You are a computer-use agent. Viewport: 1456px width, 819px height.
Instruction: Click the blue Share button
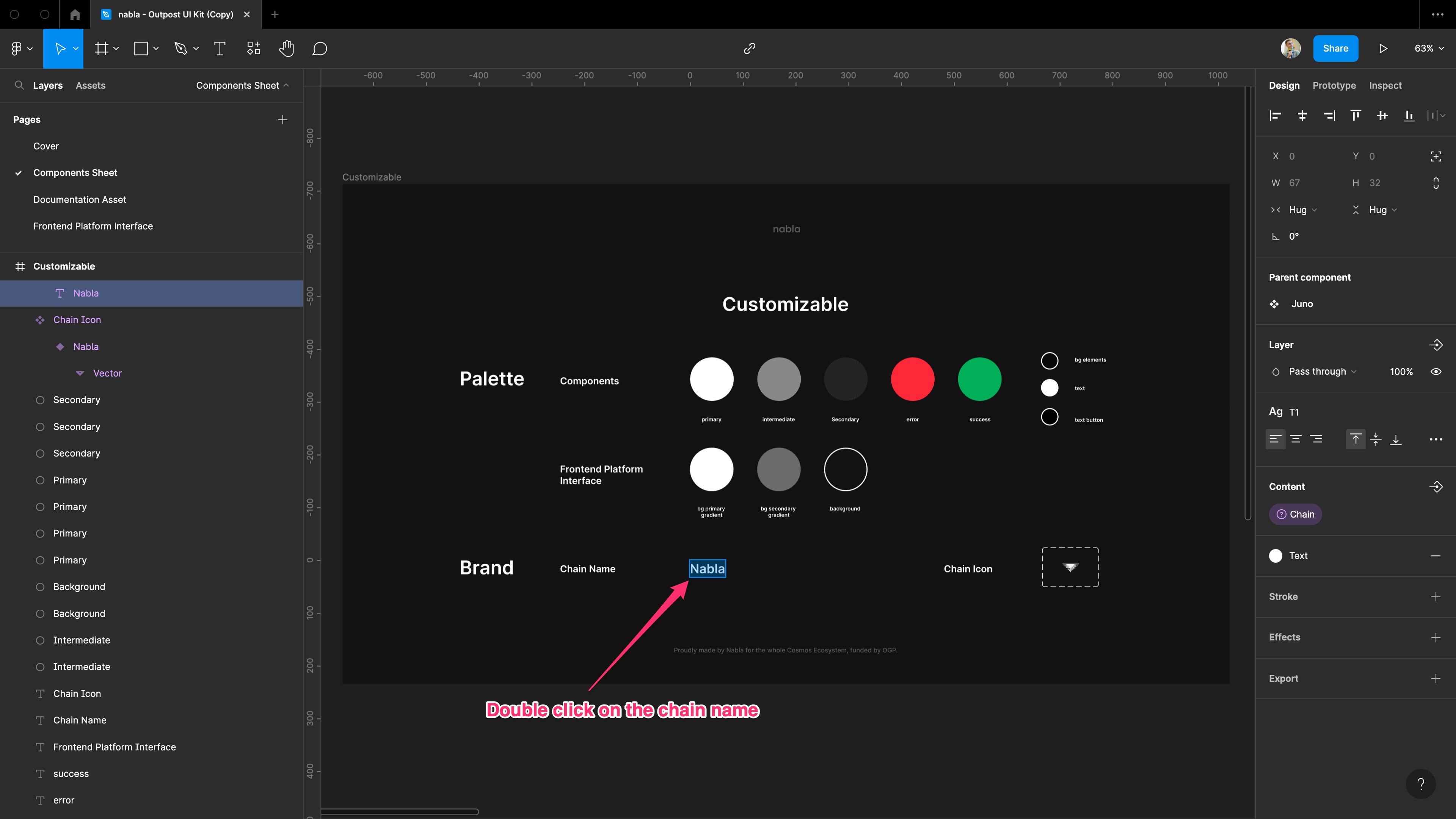(x=1335, y=49)
